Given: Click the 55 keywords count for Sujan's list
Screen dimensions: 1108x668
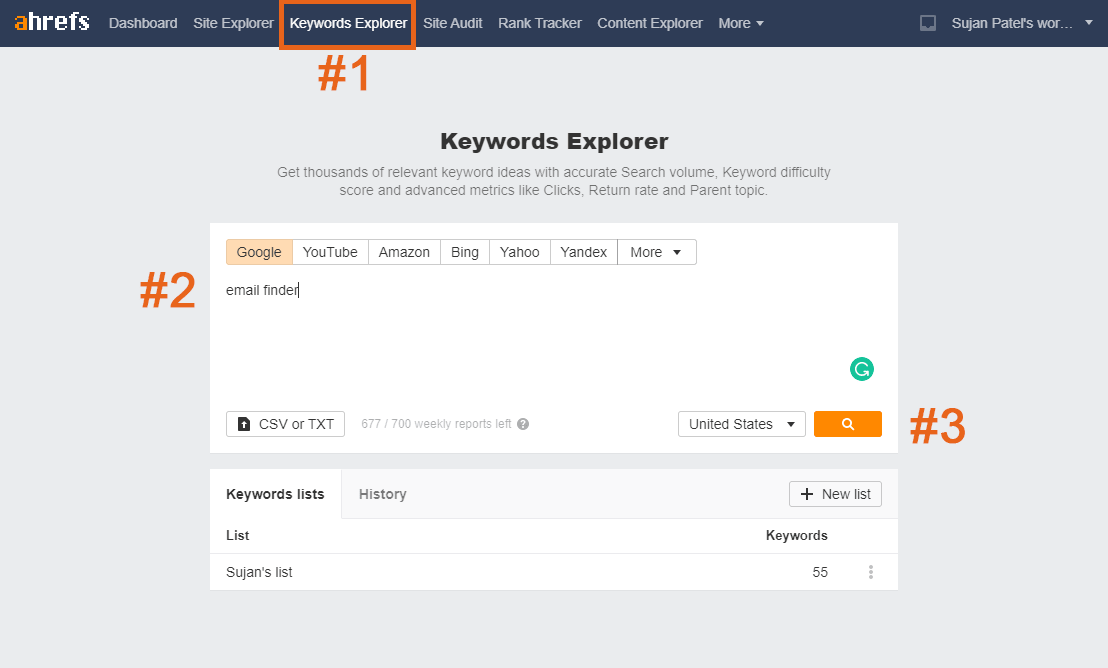Looking at the screenshot, I should pos(820,573).
